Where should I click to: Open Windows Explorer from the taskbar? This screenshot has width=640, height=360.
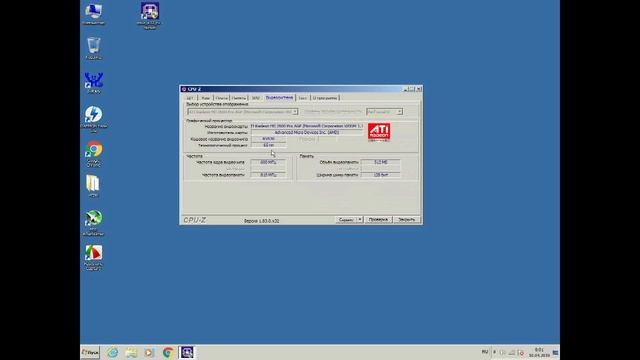click(131, 352)
